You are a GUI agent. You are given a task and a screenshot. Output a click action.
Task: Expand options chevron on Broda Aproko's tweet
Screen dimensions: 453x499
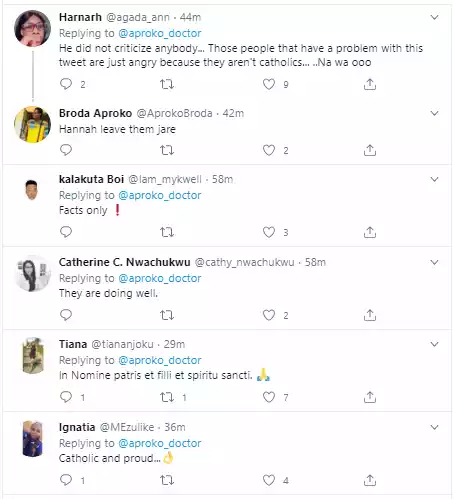tap(434, 113)
